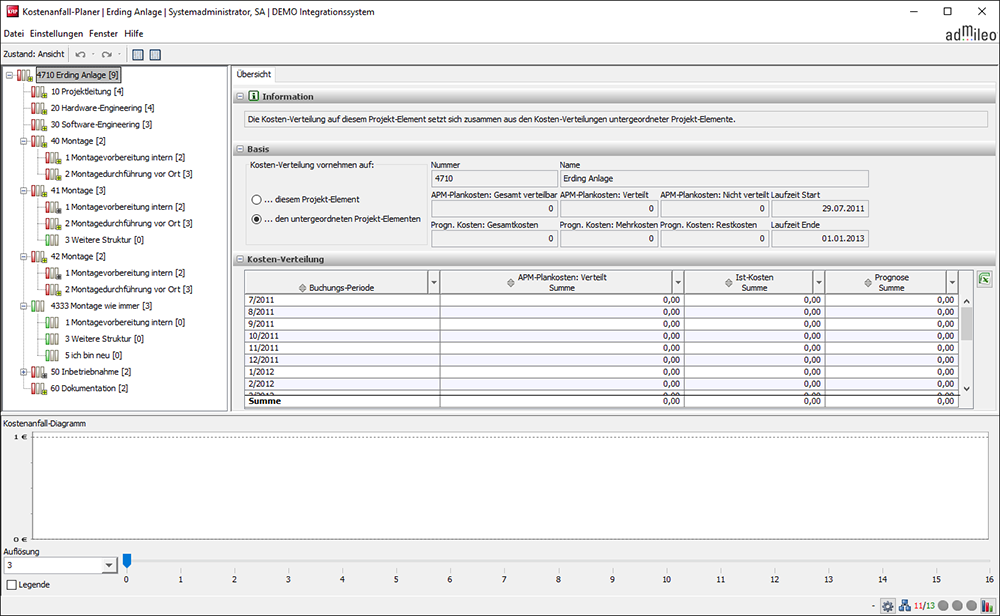Click the sort icon on Buchungs-Periode header
The width and height of the screenshot is (1000, 616).
point(302,288)
